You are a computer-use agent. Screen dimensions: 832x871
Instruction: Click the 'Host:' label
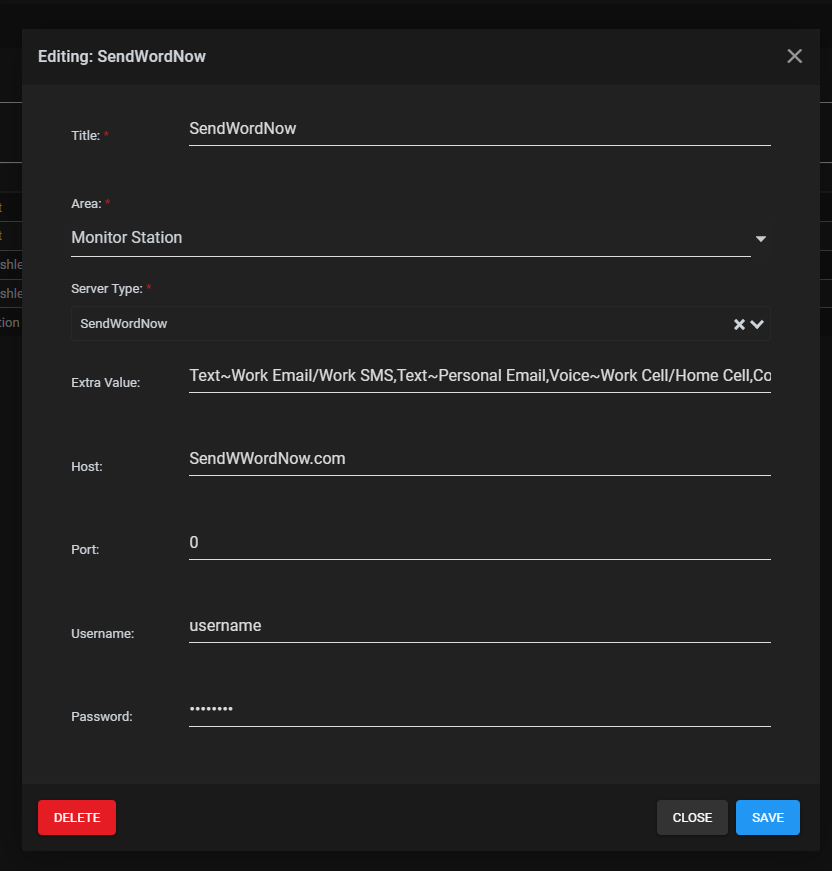point(87,467)
